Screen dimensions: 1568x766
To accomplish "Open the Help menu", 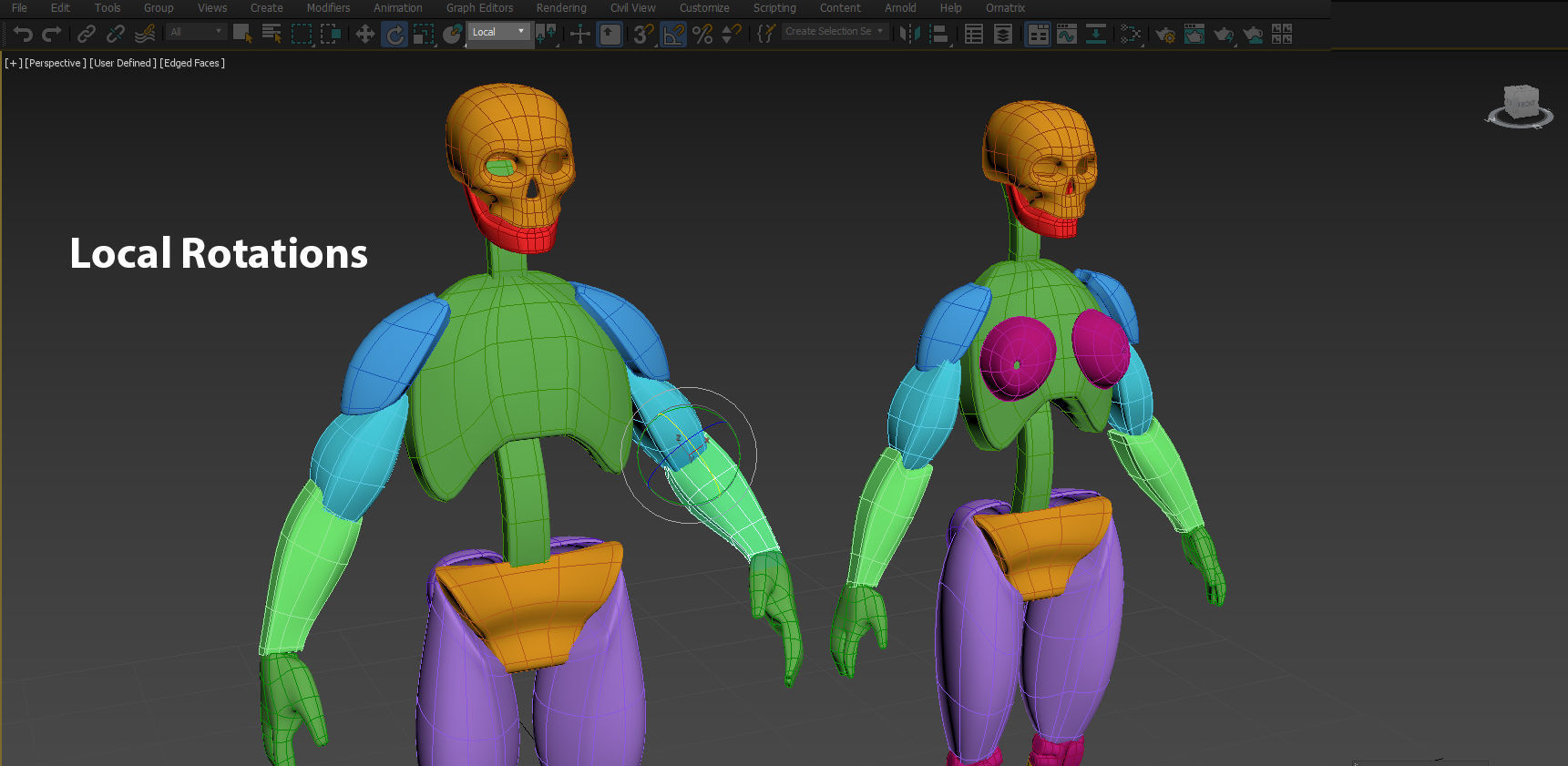I will 950,7.
